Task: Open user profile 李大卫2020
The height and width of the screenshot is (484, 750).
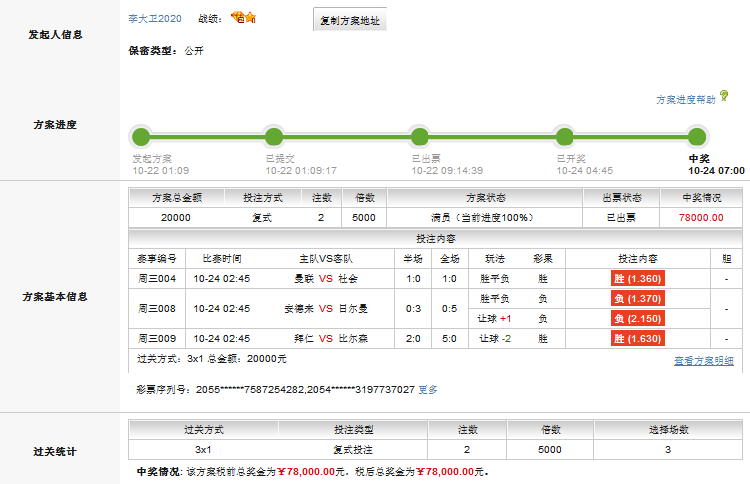Action: pyautogui.click(x=156, y=19)
